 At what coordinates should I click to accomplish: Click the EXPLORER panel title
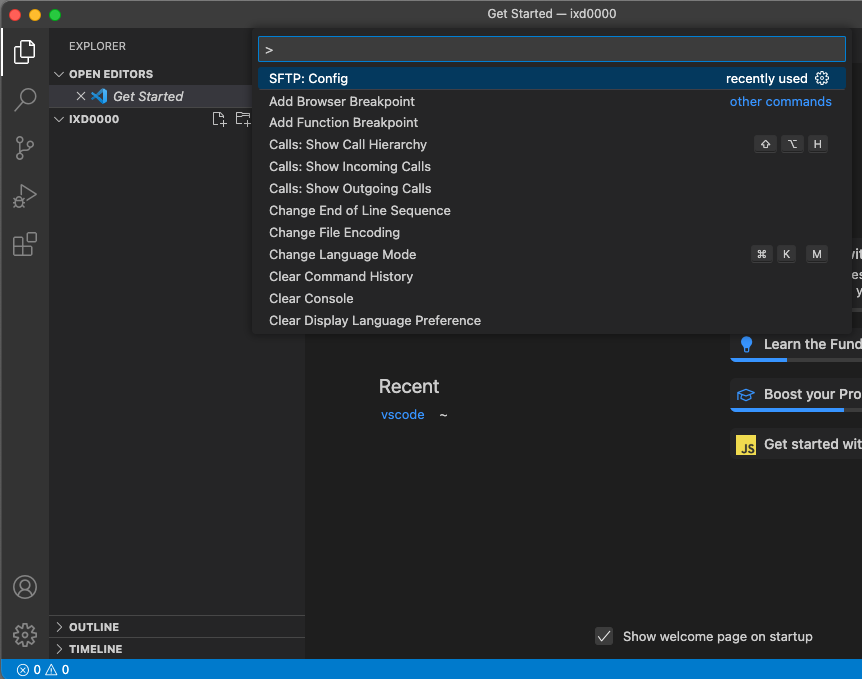pos(97,46)
